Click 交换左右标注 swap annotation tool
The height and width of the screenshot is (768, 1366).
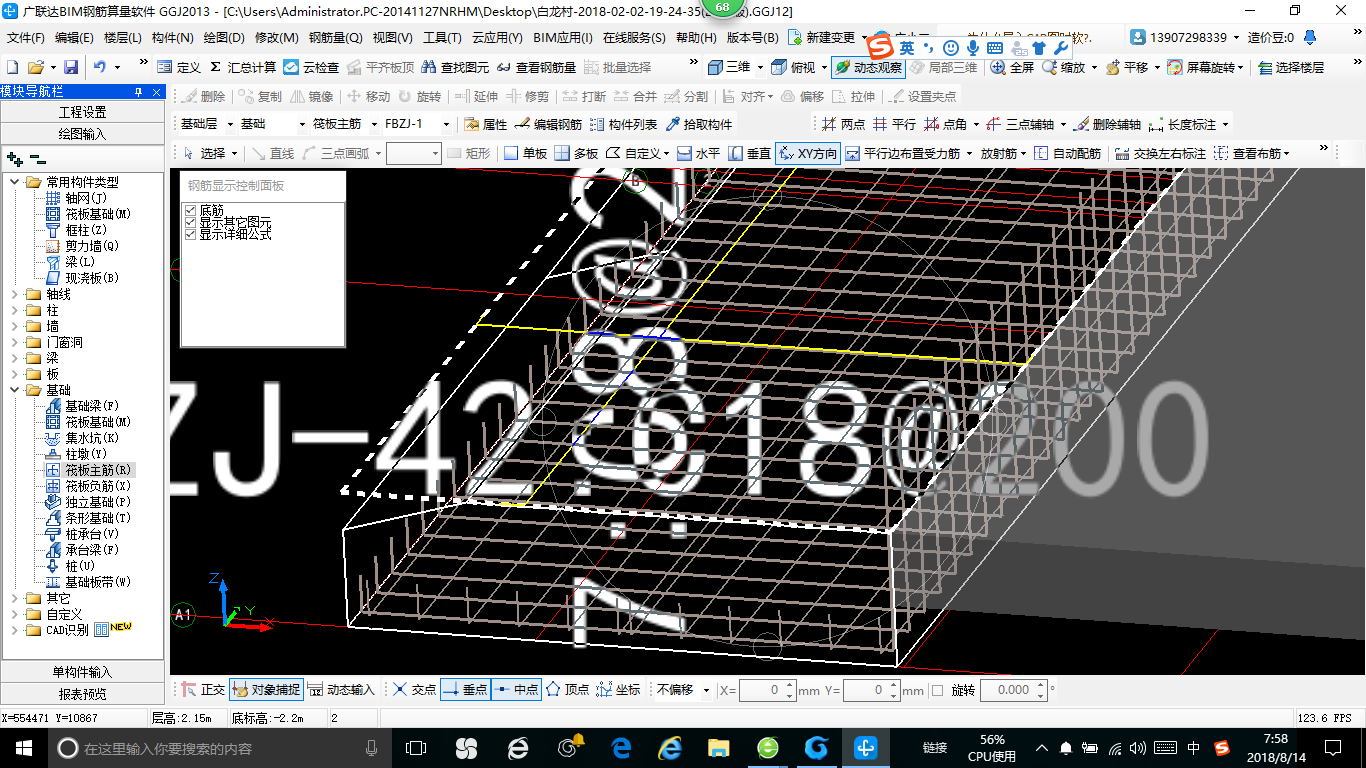point(1160,153)
